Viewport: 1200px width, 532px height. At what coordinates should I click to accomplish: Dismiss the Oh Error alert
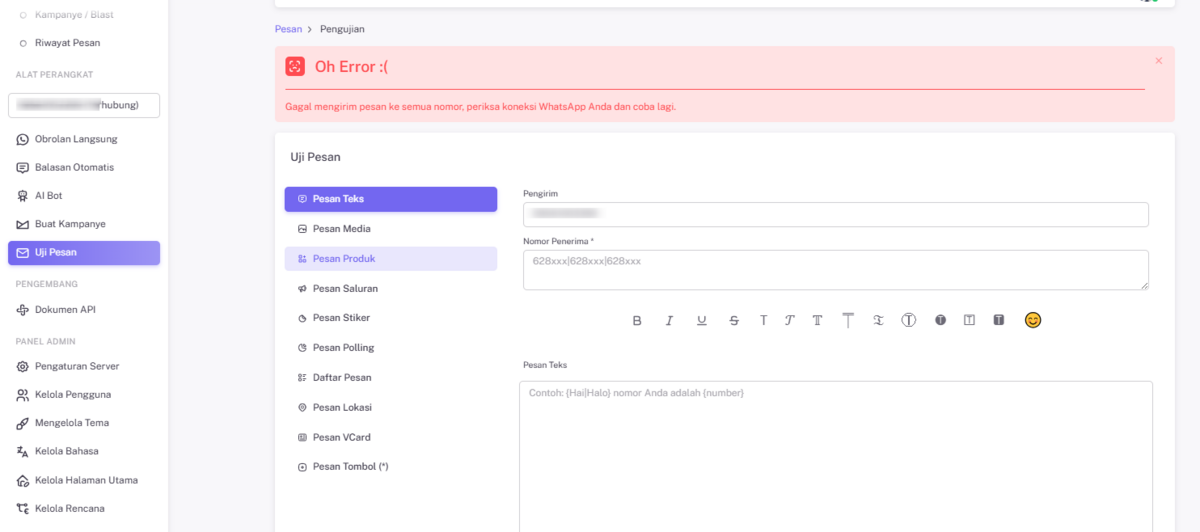coord(1158,61)
